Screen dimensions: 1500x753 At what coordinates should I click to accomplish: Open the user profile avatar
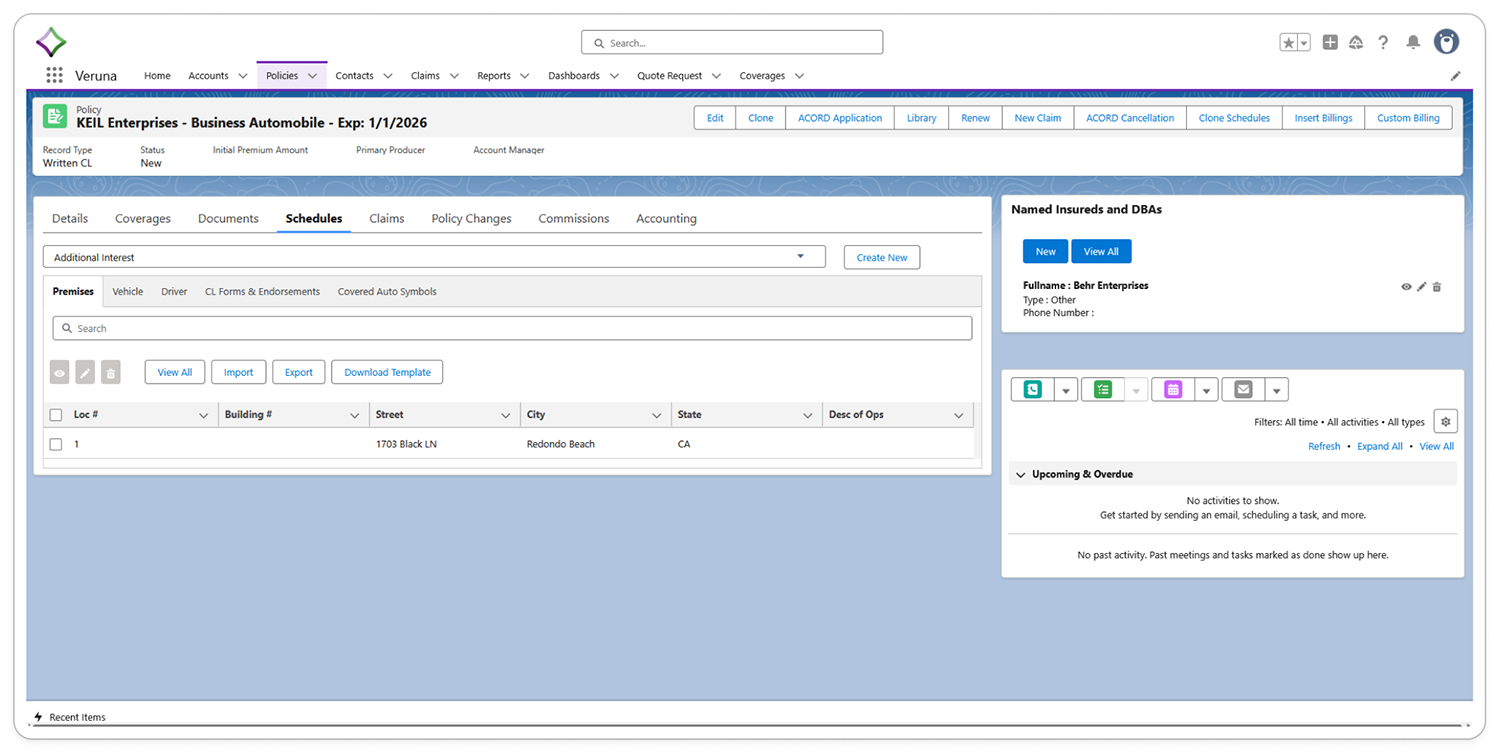point(1446,41)
